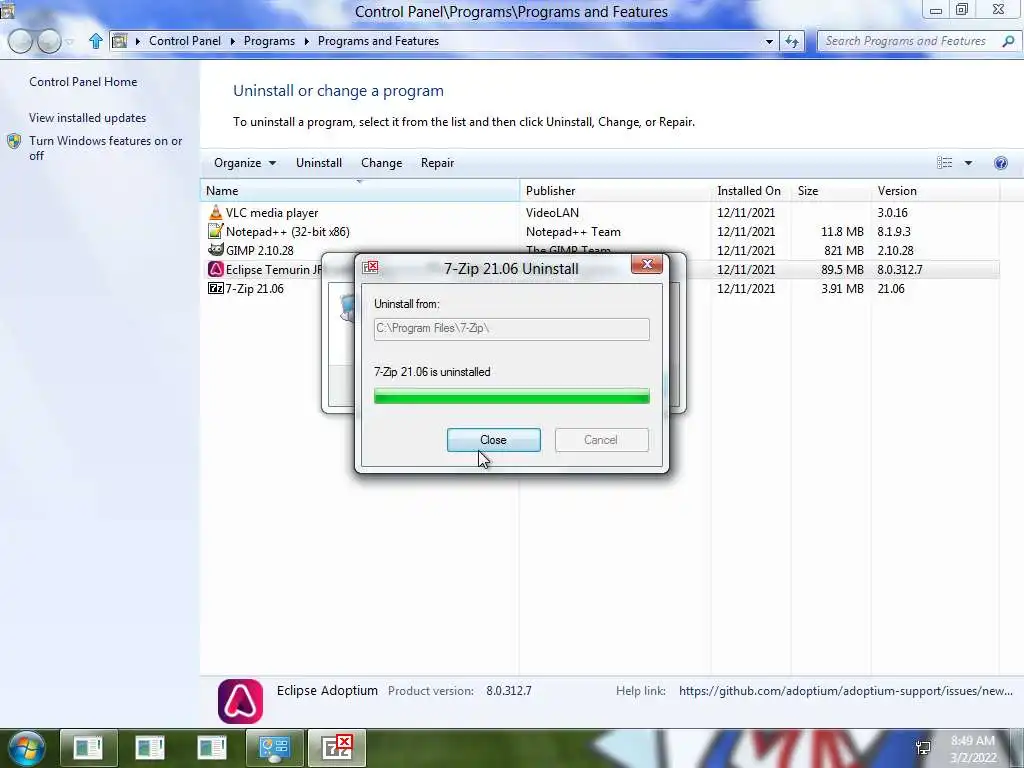Expand breadcrumb arrow after Programs
Screen dimensions: 1024x768
click(x=306, y=41)
